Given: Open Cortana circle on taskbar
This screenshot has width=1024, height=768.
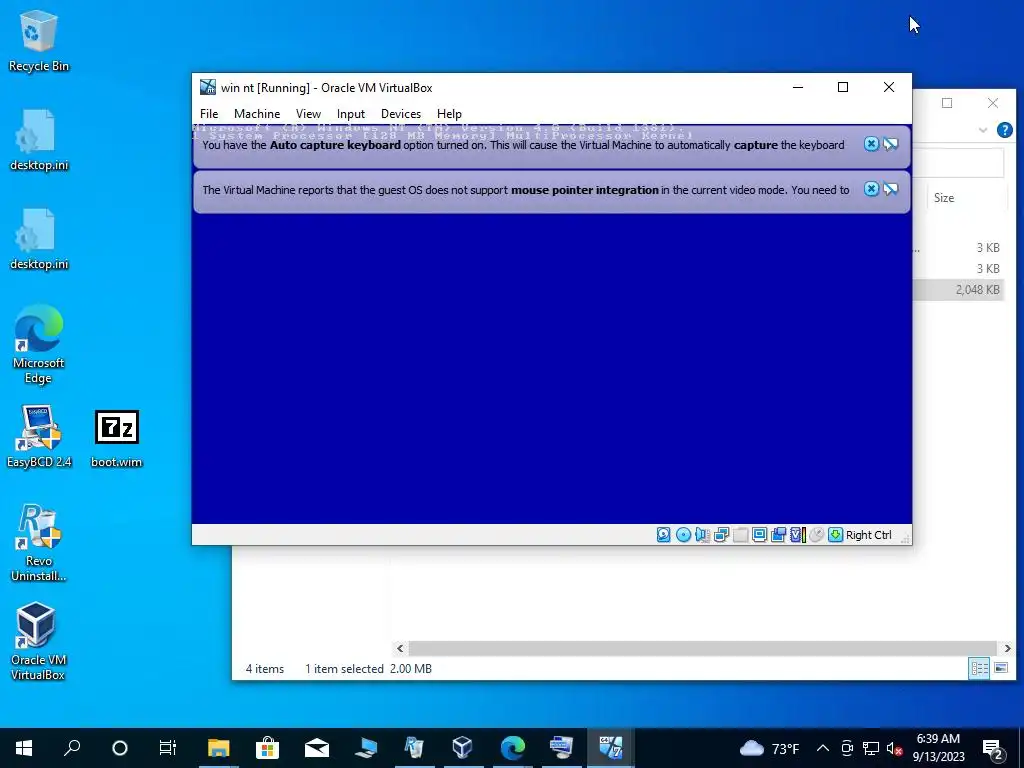Looking at the screenshot, I should pyautogui.click(x=120, y=748).
